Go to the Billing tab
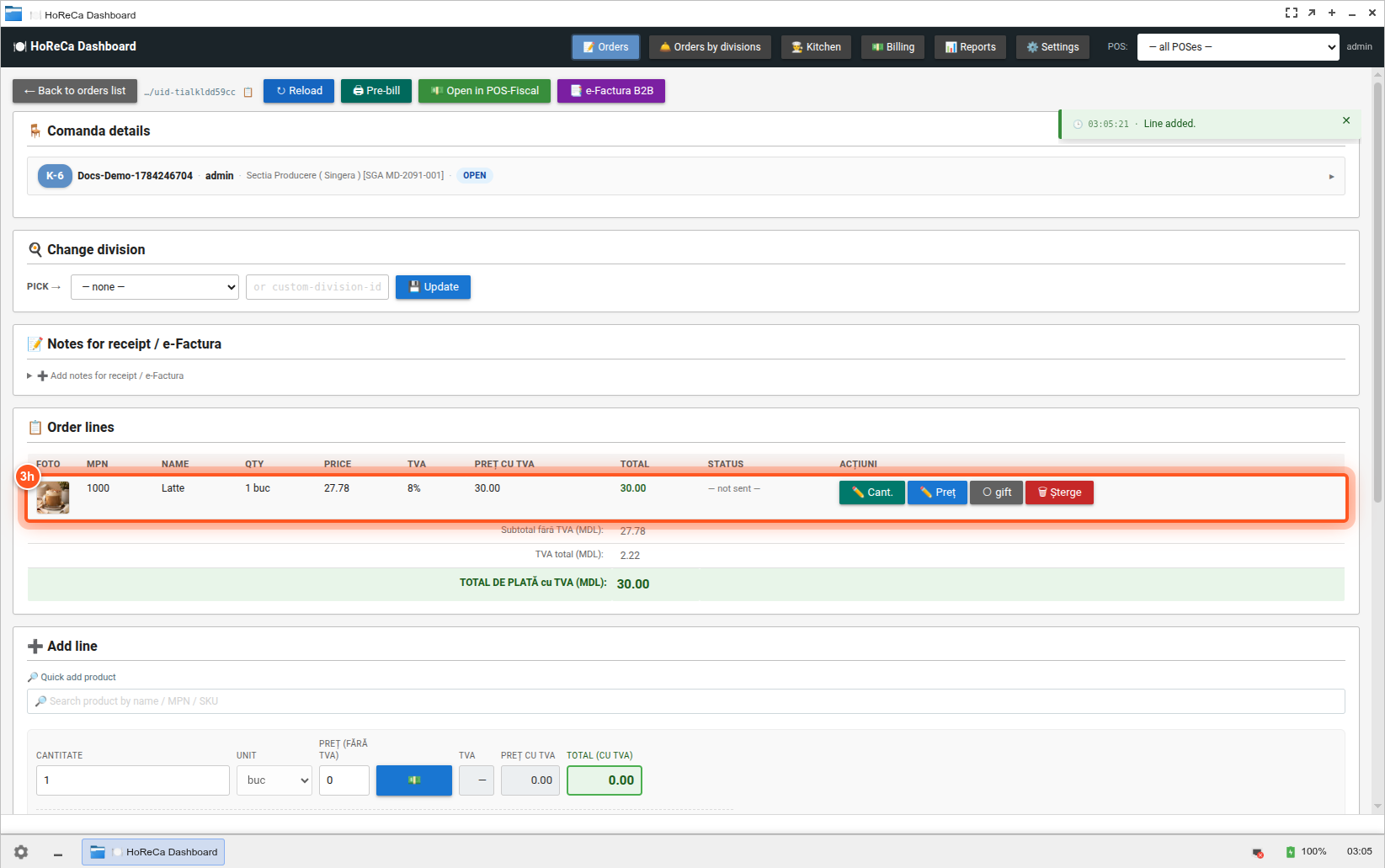 click(x=892, y=47)
